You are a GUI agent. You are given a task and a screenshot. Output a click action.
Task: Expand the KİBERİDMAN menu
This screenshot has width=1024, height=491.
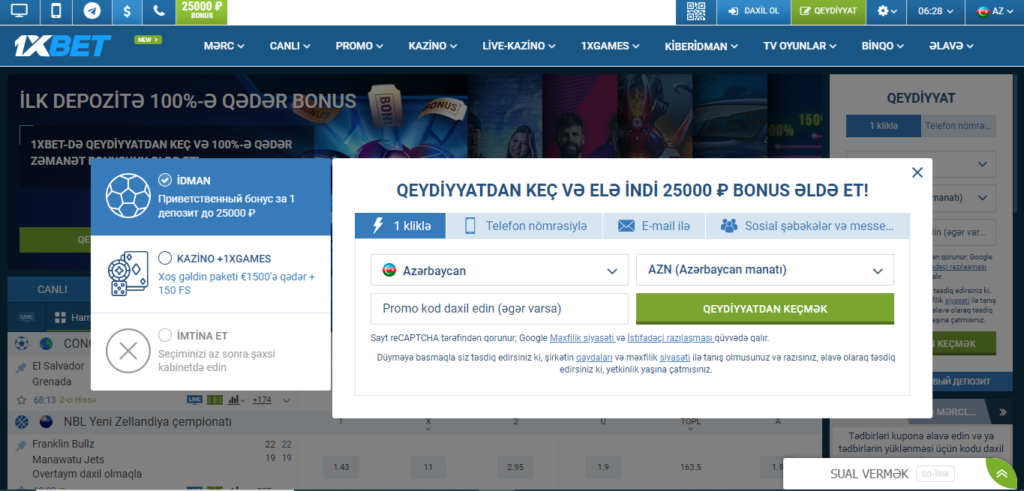pos(701,46)
